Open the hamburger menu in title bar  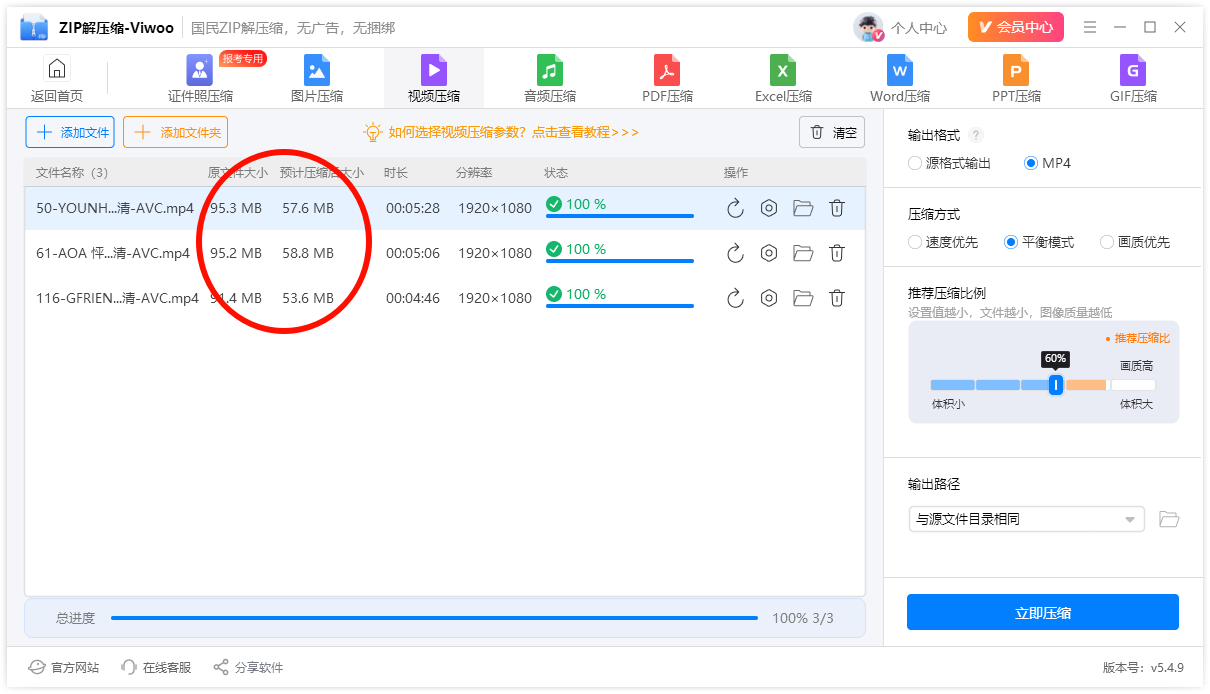coord(1090,27)
